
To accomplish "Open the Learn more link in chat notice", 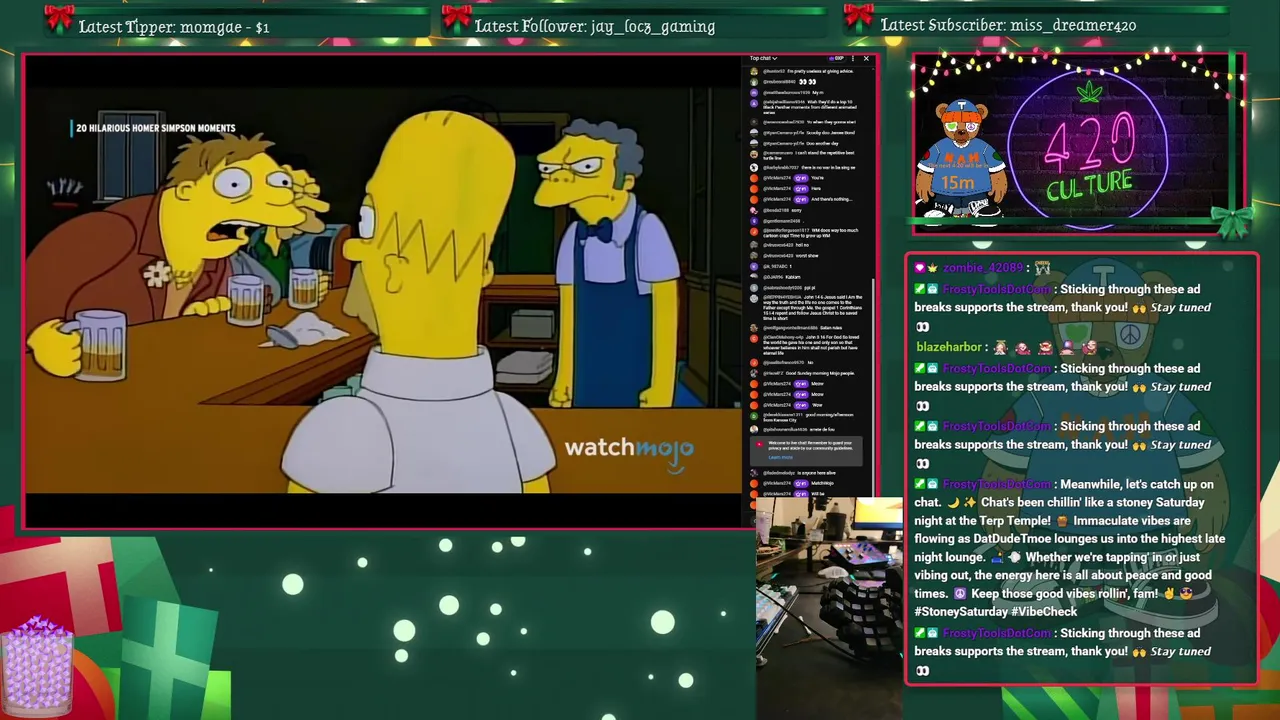I will point(780,457).
